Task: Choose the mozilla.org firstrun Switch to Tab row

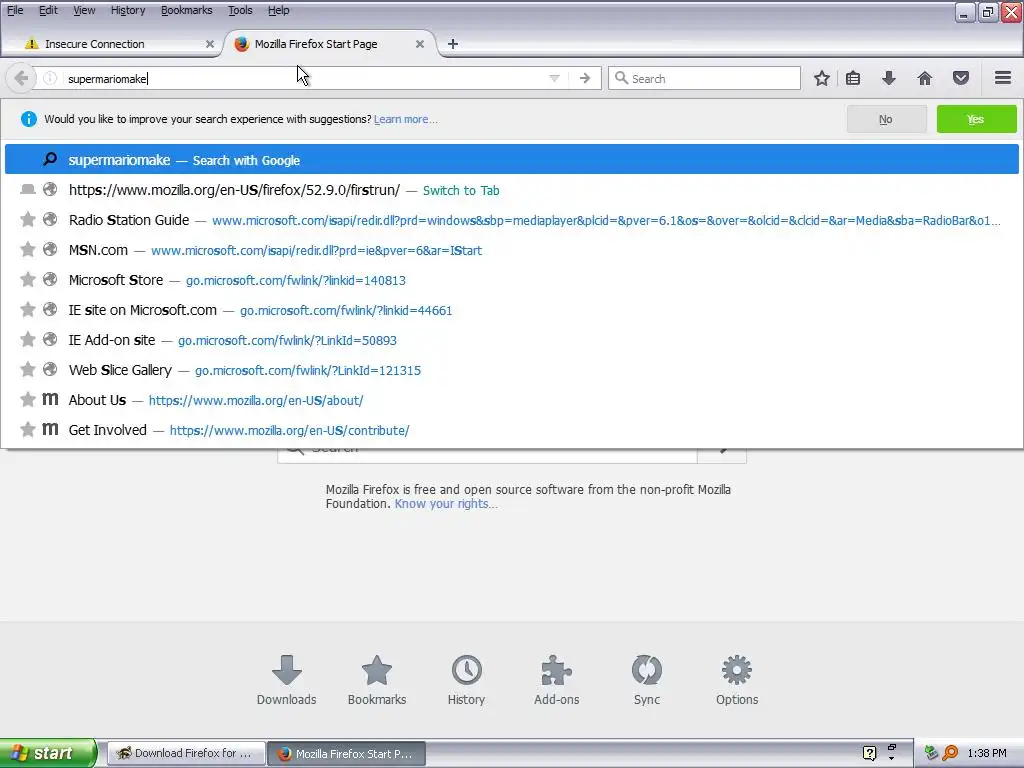Action: pyautogui.click(x=511, y=190)
